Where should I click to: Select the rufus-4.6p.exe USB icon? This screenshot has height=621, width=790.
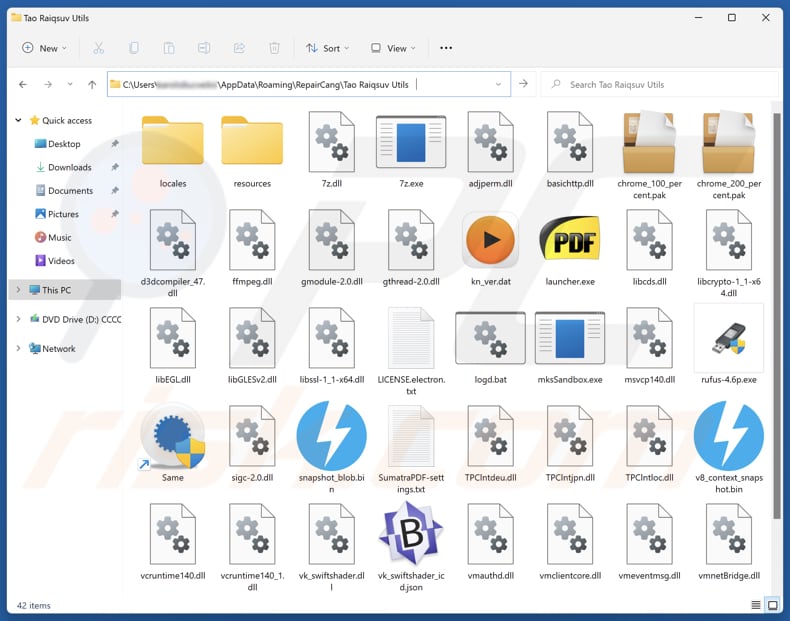[x=728, y=339]
